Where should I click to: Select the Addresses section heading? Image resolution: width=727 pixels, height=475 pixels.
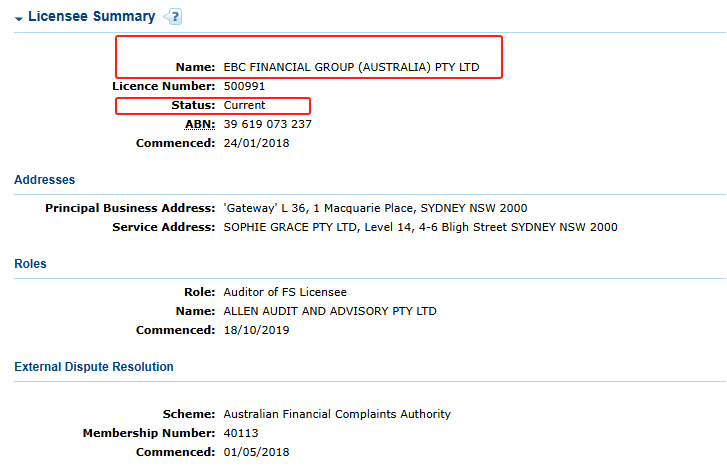[x=45, y=180]
